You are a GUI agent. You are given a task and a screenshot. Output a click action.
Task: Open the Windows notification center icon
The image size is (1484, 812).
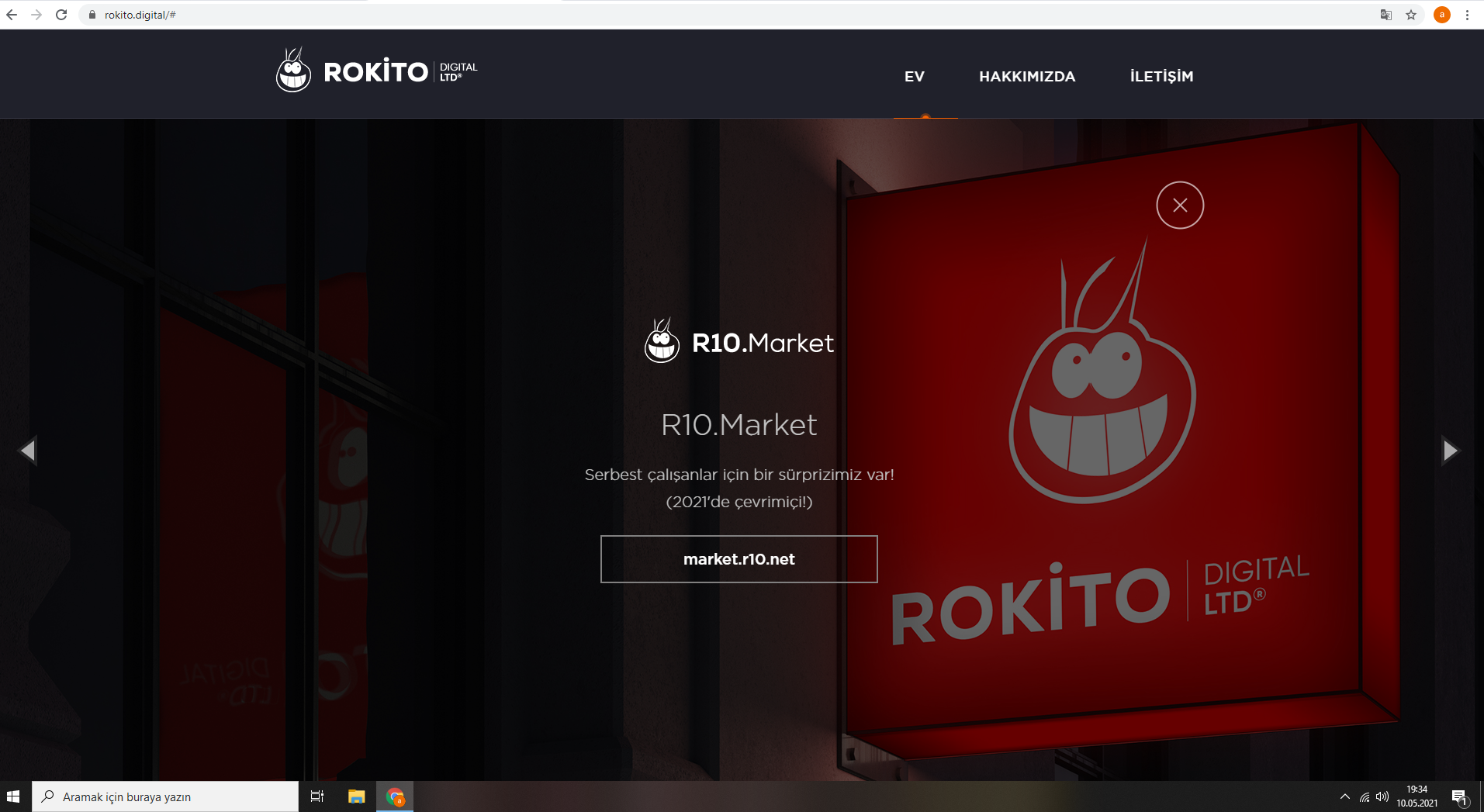coord(1459,796)
